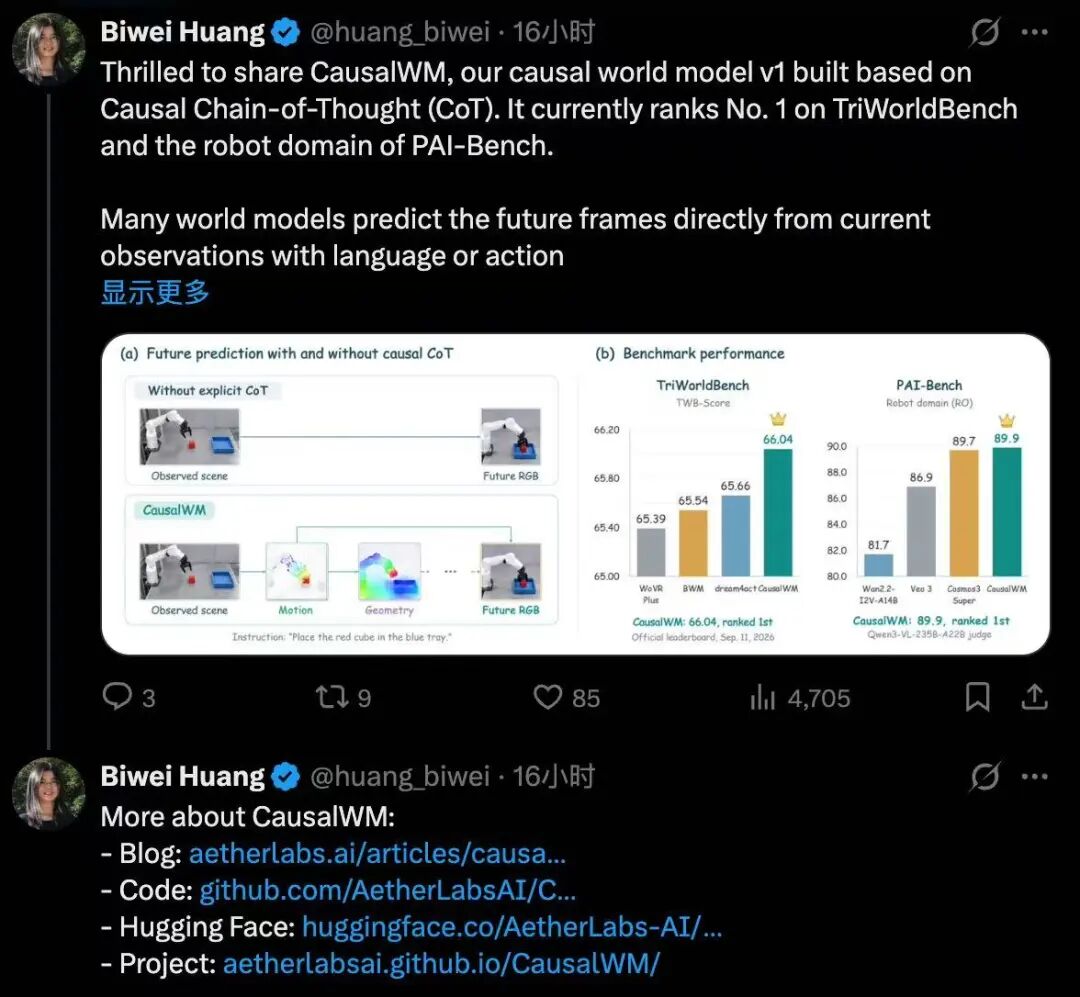Viewport: 1080px width, 997px height.
Task: Open the huggingface.co/AetherLabs-AI link
Action: pos(512,926)
